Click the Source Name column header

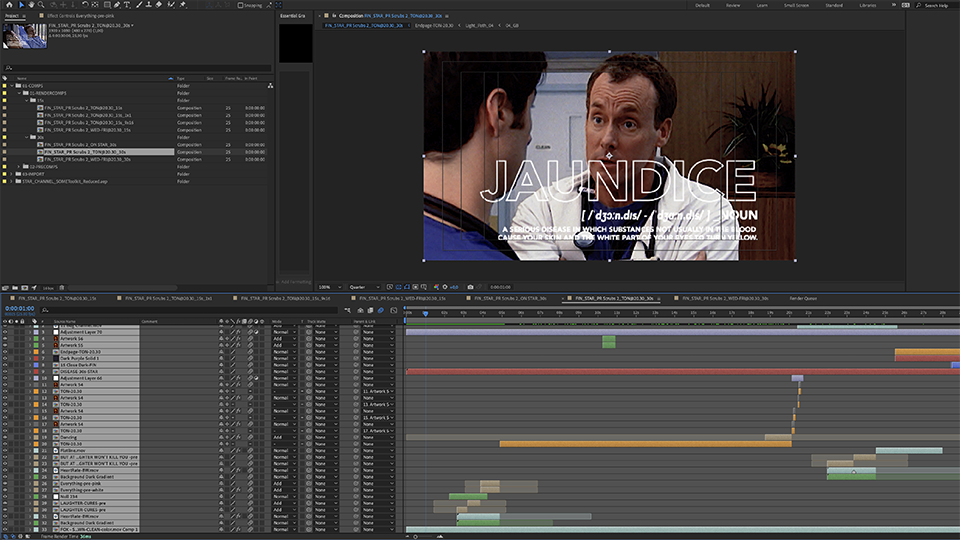[64, 321]
